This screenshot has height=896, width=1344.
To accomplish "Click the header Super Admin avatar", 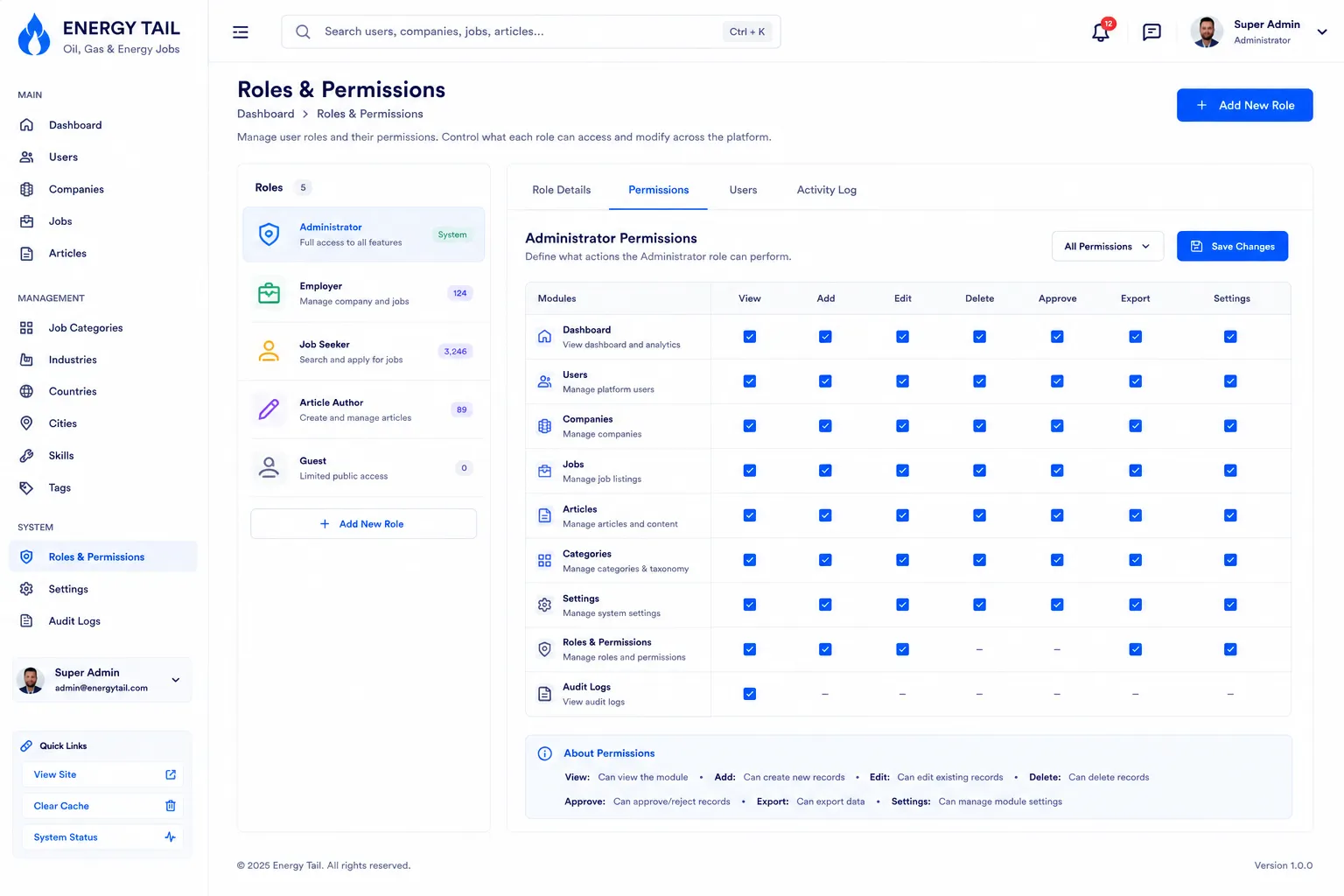I will (1207, 32).
